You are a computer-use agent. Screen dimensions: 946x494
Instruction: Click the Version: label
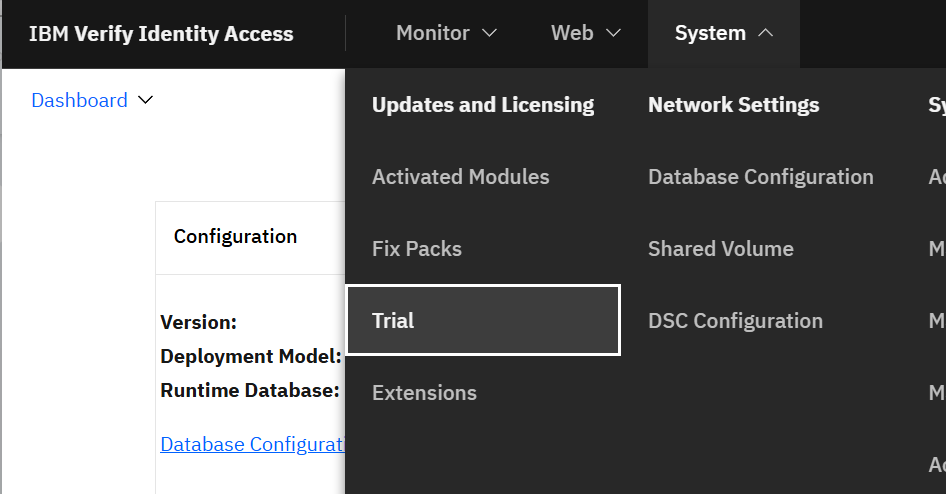198,322
